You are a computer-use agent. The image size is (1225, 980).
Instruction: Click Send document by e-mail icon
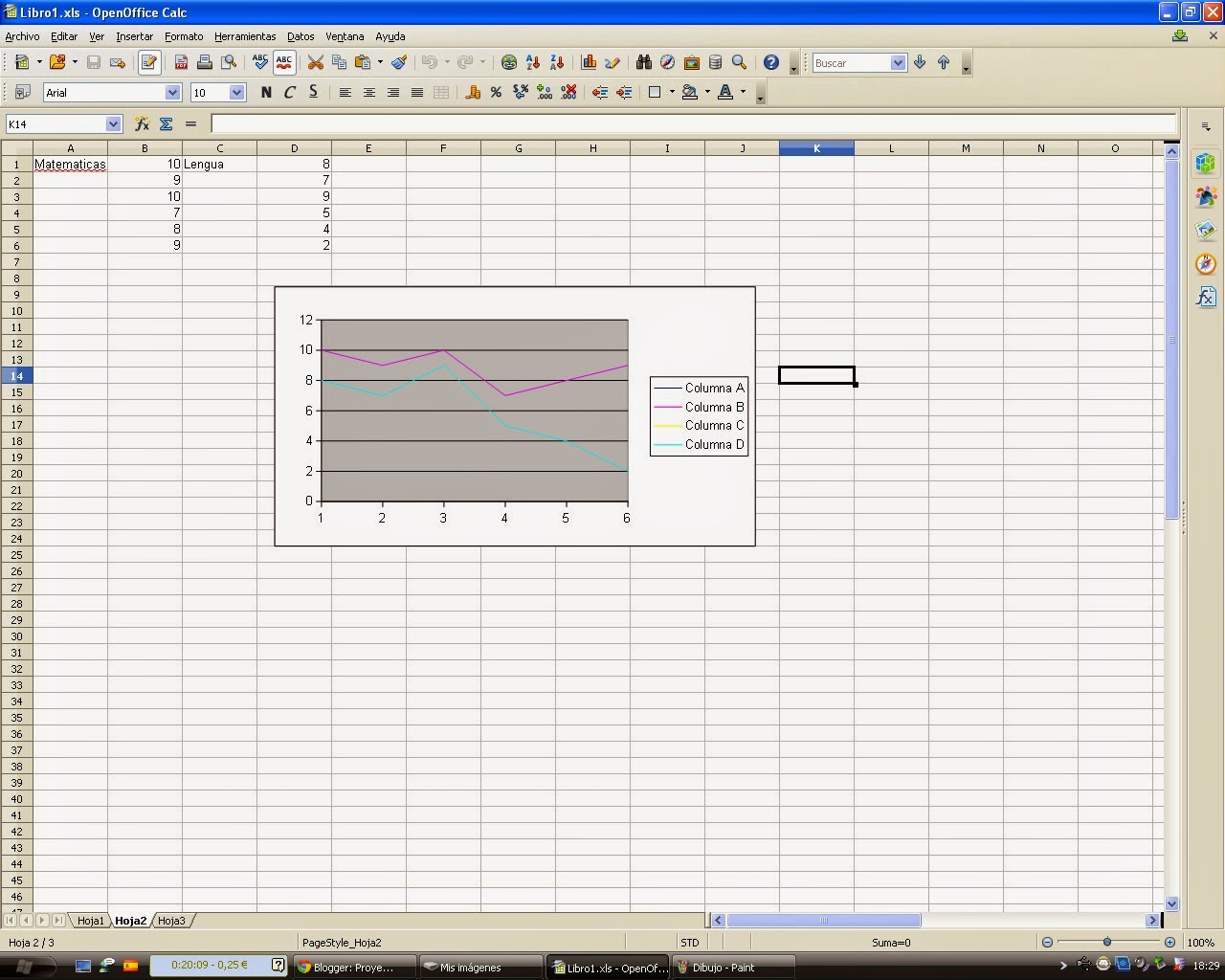tap(118, 62)
